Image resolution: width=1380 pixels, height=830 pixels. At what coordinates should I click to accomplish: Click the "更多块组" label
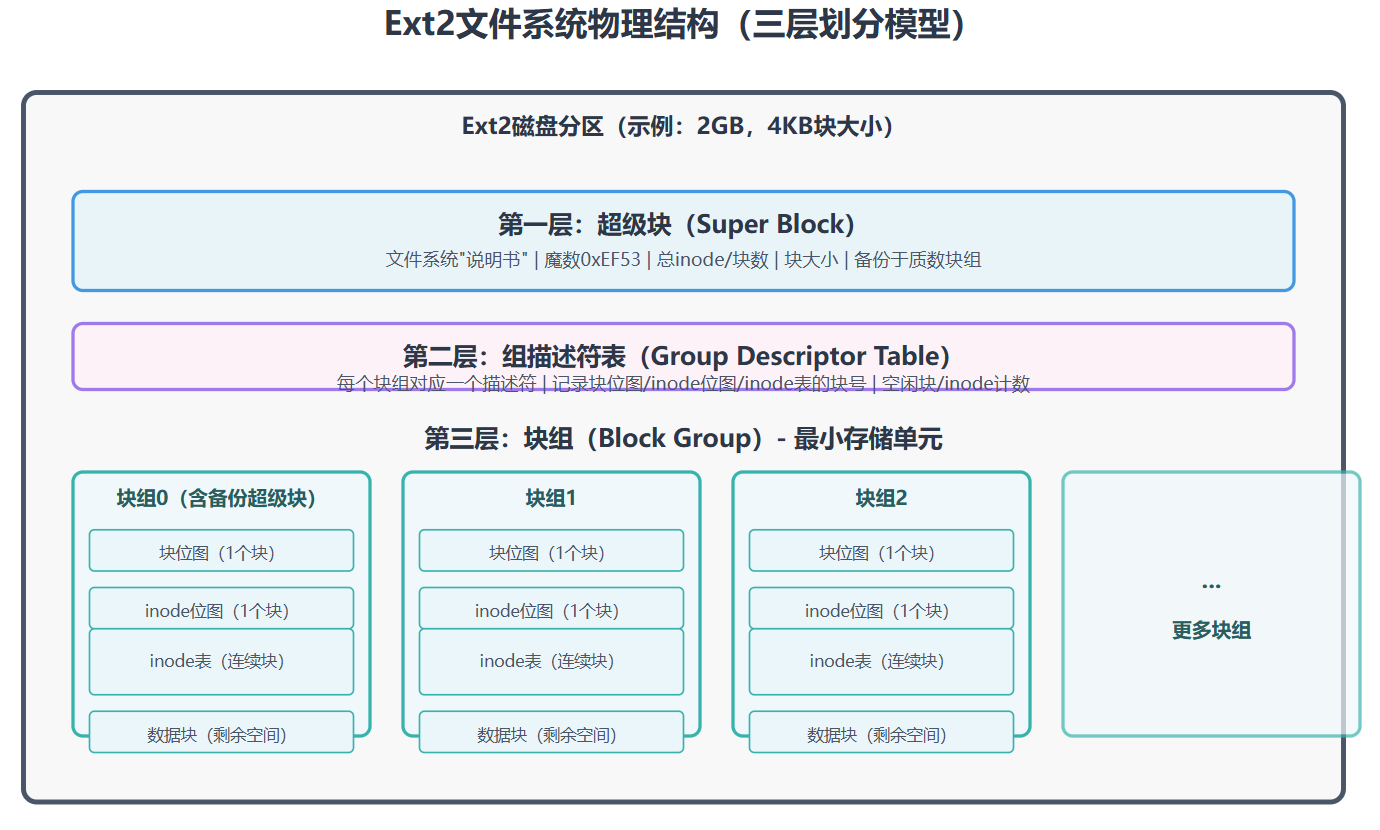tap(1211, 630)
